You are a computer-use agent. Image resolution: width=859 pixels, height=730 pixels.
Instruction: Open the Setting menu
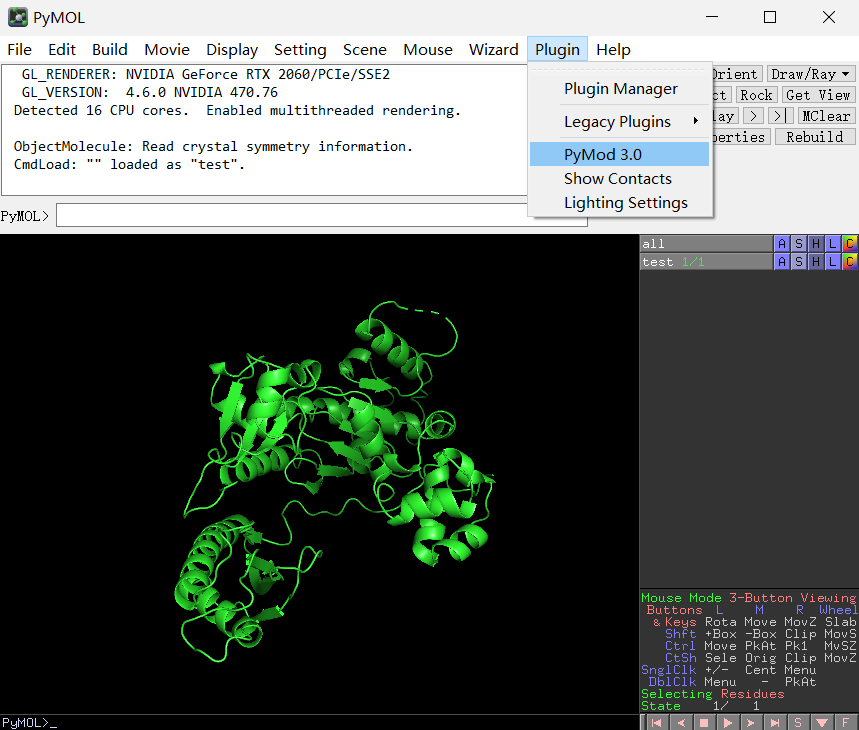pyautogui.click(x=300, y=49)
